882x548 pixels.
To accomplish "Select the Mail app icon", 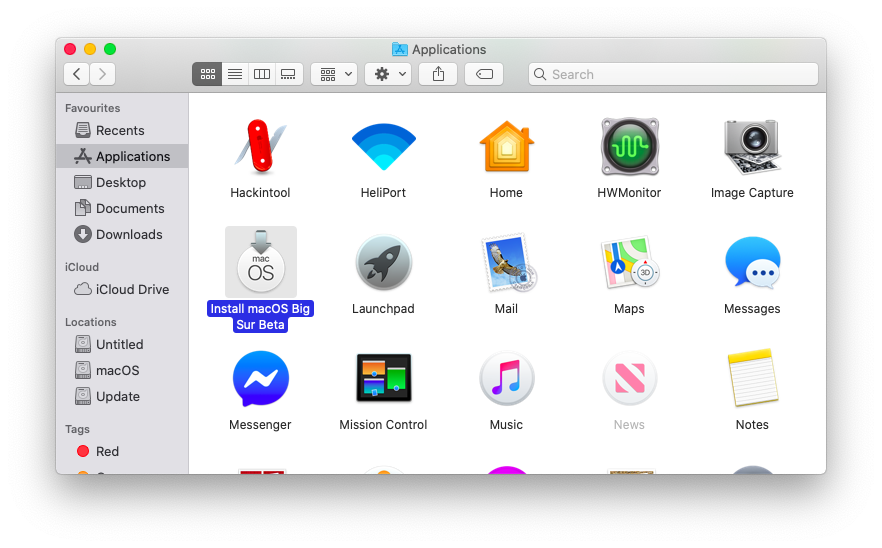I will tap(508, 263).
